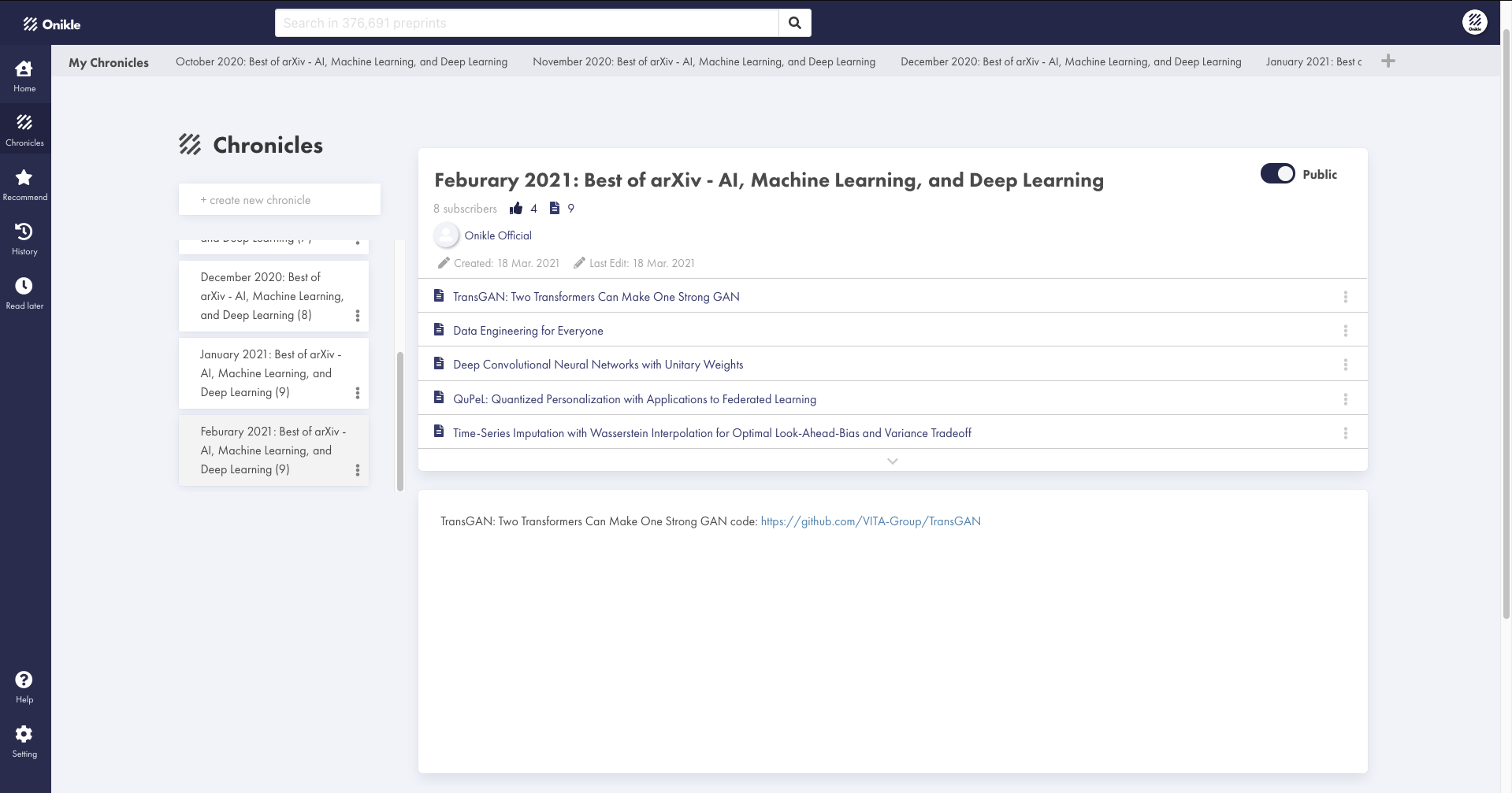Click create new chronicle button
The width and height of the screenshot is (1512, 793).
coord(279,200)
